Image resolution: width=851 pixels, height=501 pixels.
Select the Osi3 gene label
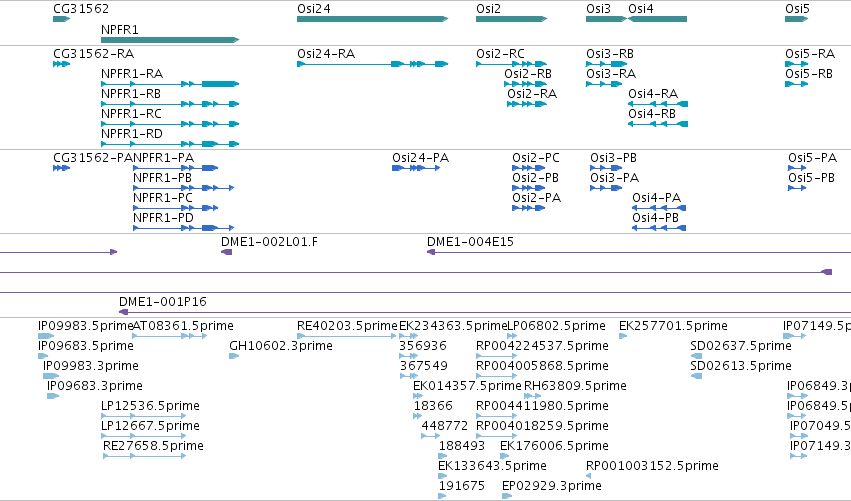click(x=598, y=9)
